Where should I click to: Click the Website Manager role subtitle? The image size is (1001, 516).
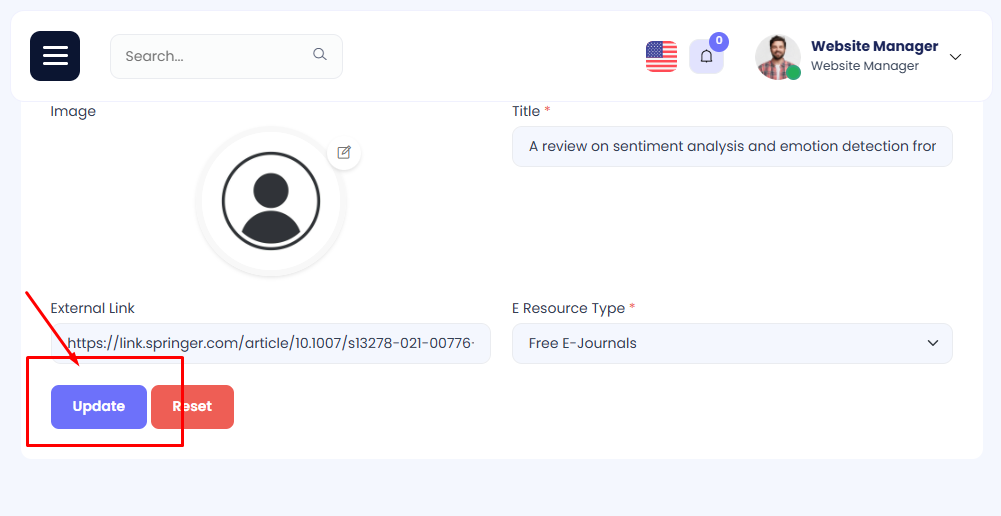point(864,66)
